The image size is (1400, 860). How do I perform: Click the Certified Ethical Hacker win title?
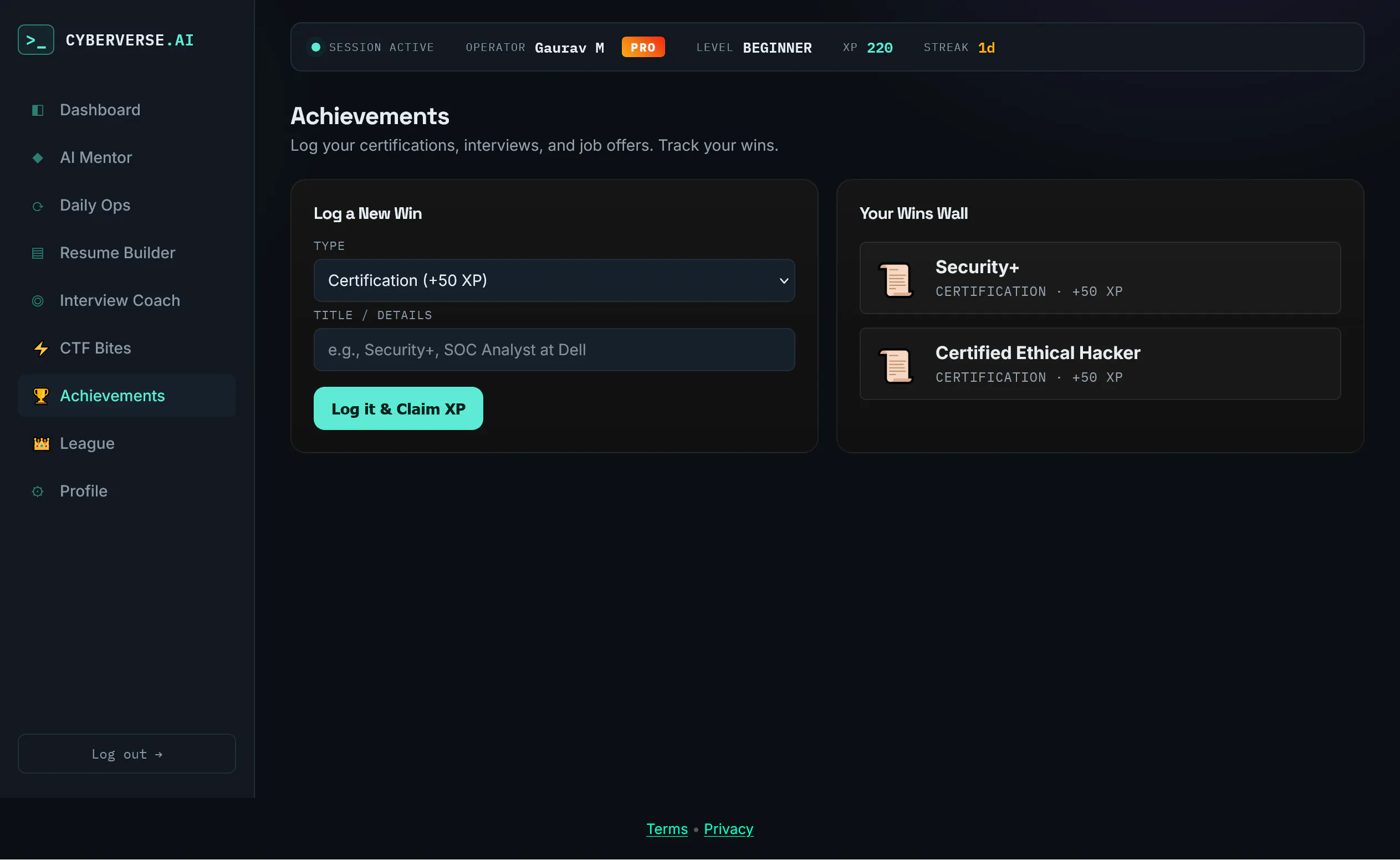[1038, 352]
